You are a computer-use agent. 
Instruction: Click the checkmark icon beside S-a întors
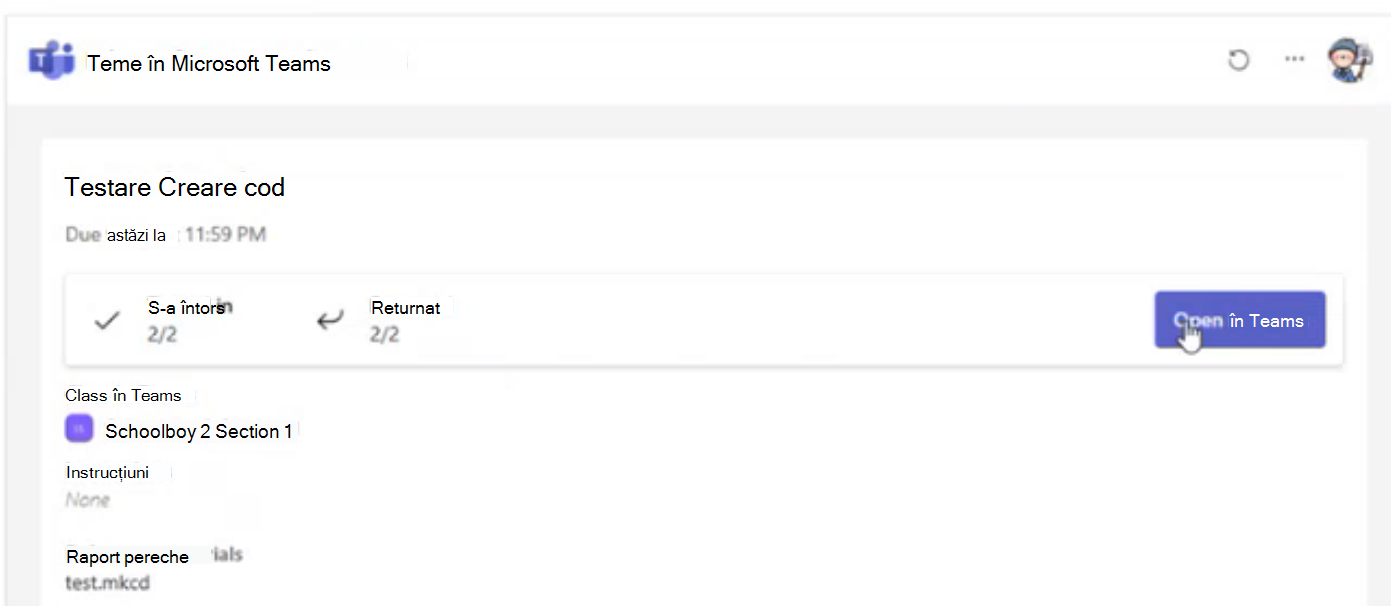107,321
